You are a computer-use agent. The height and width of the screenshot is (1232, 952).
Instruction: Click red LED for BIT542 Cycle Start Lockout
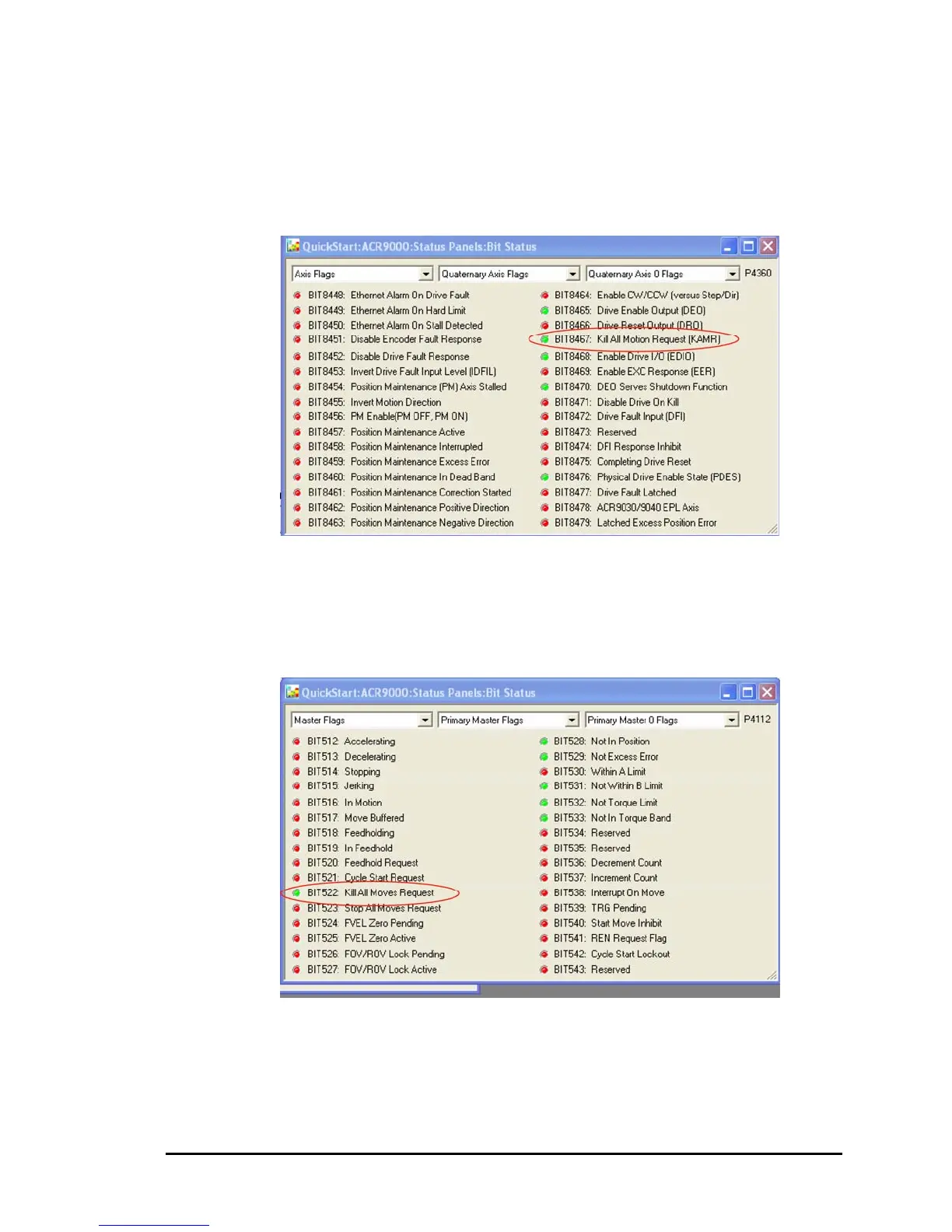click(x=544, y=954)
